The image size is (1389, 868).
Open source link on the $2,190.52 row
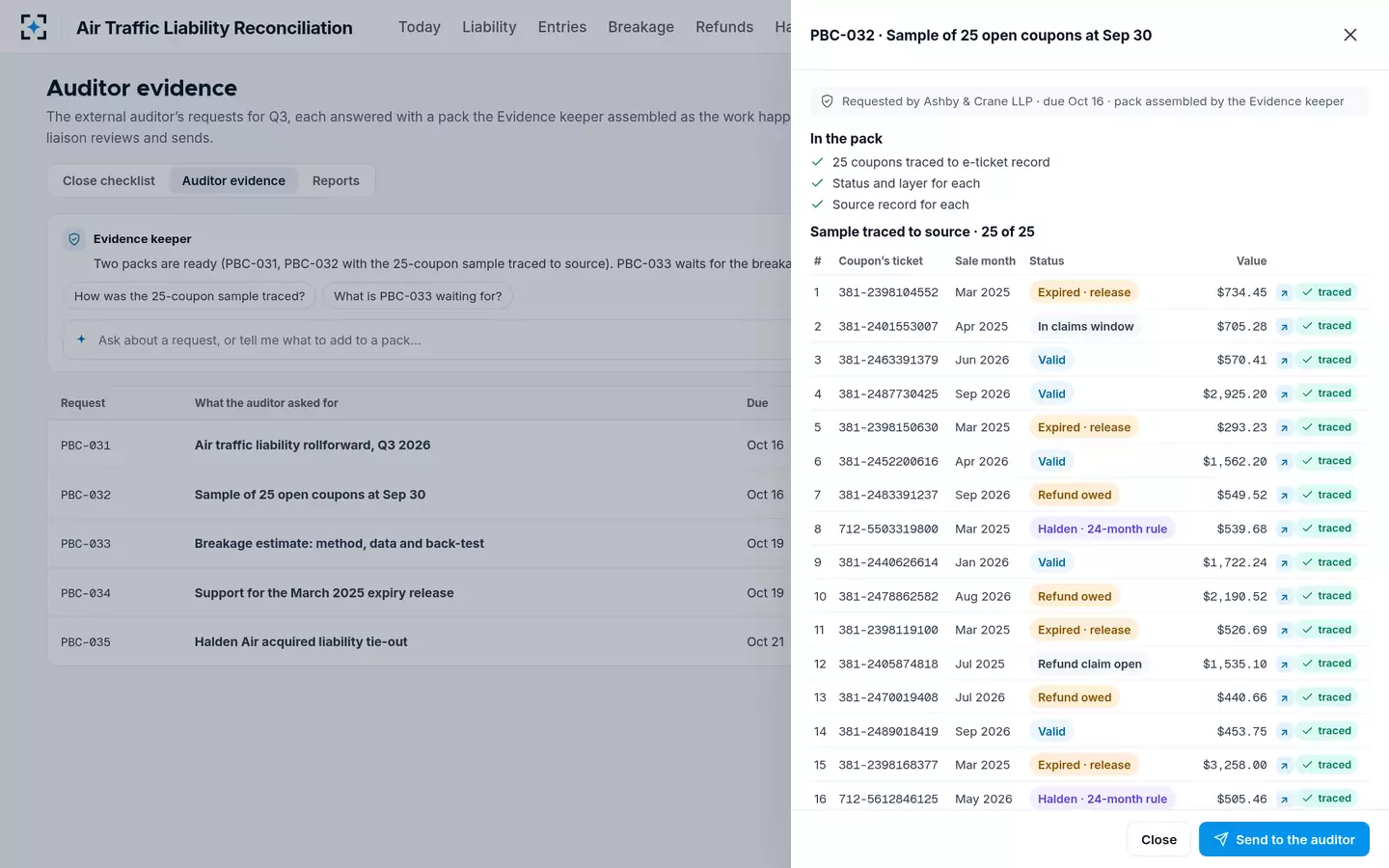[1284, 596]
